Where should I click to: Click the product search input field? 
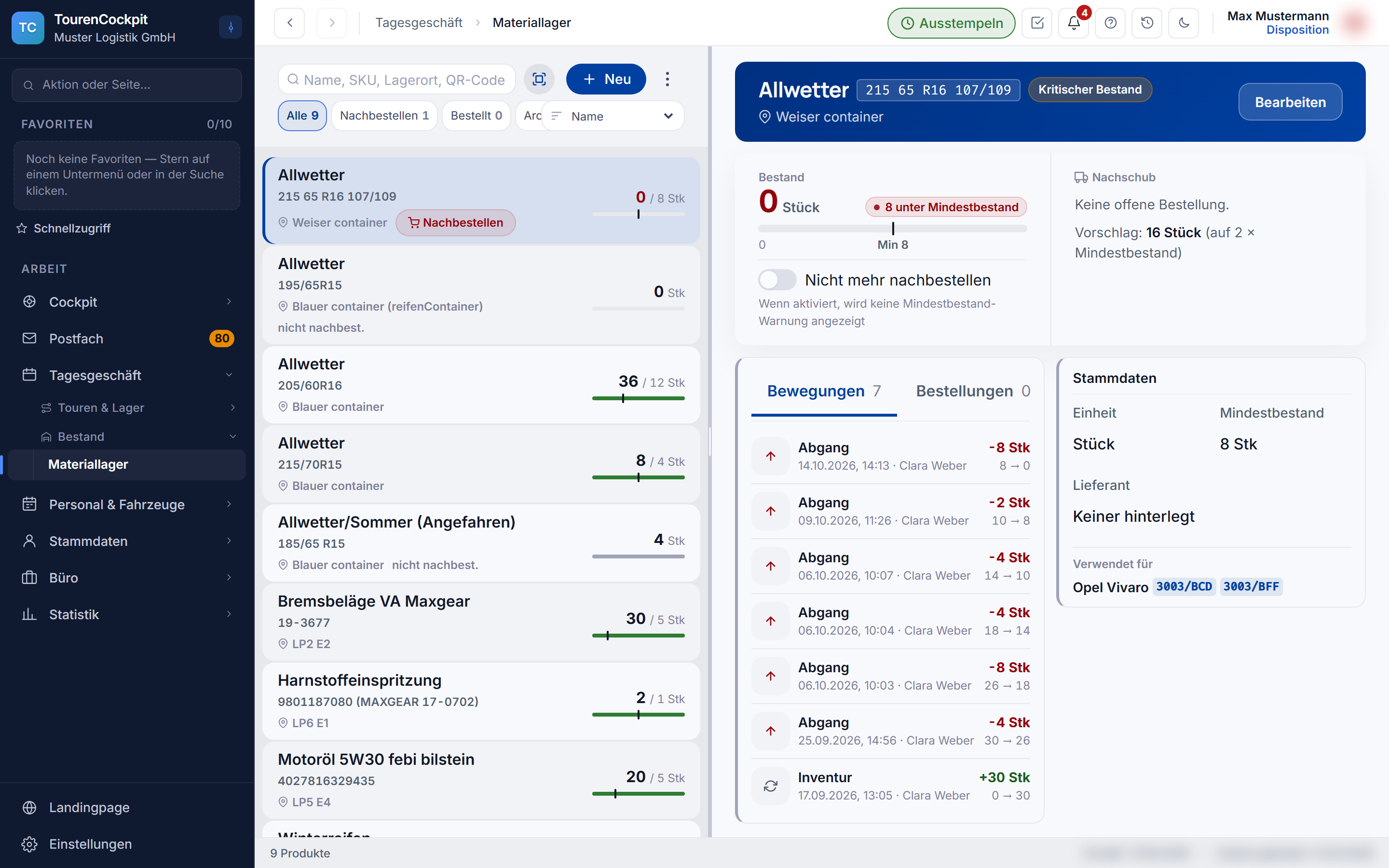[397, 79]
